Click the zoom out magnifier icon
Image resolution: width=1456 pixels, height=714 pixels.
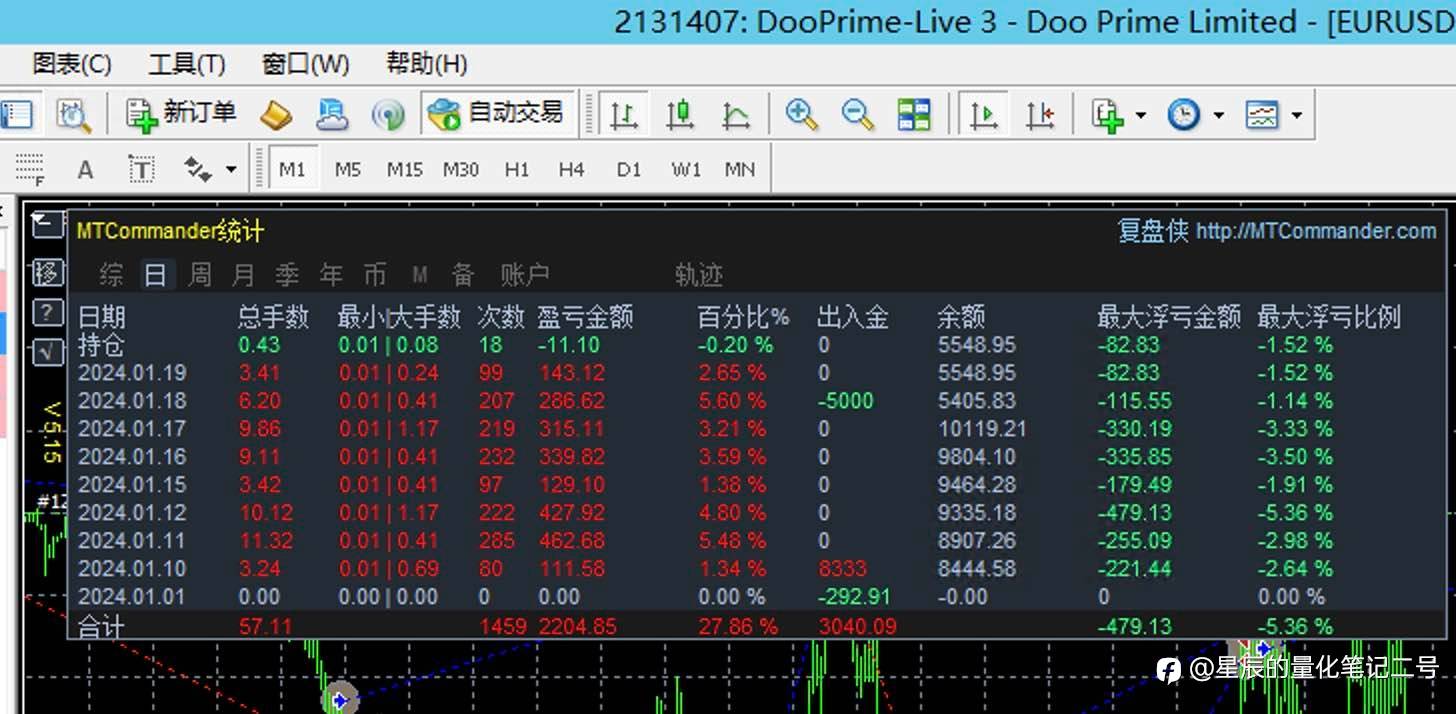[857, 115]
